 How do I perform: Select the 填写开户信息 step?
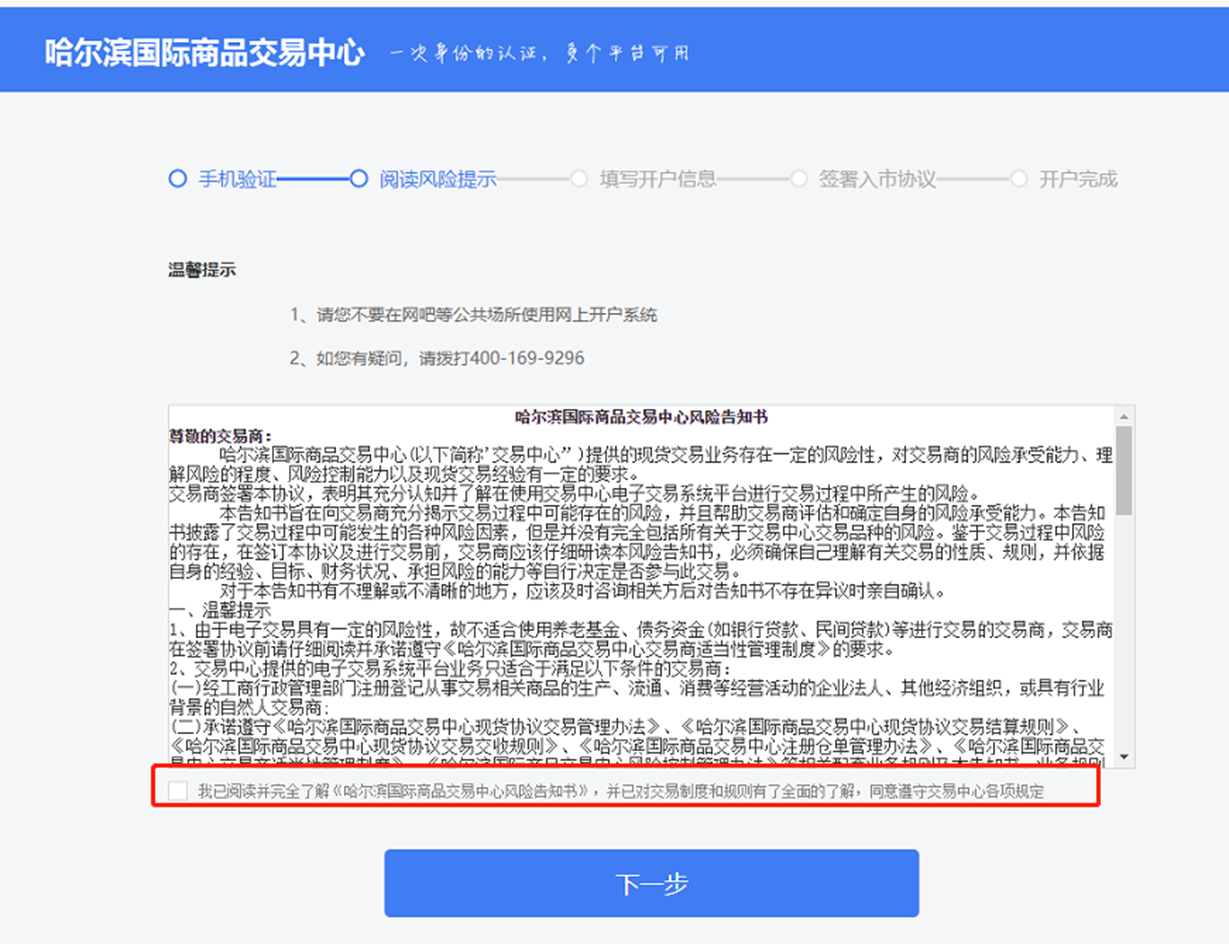click(x=658, y=179)
